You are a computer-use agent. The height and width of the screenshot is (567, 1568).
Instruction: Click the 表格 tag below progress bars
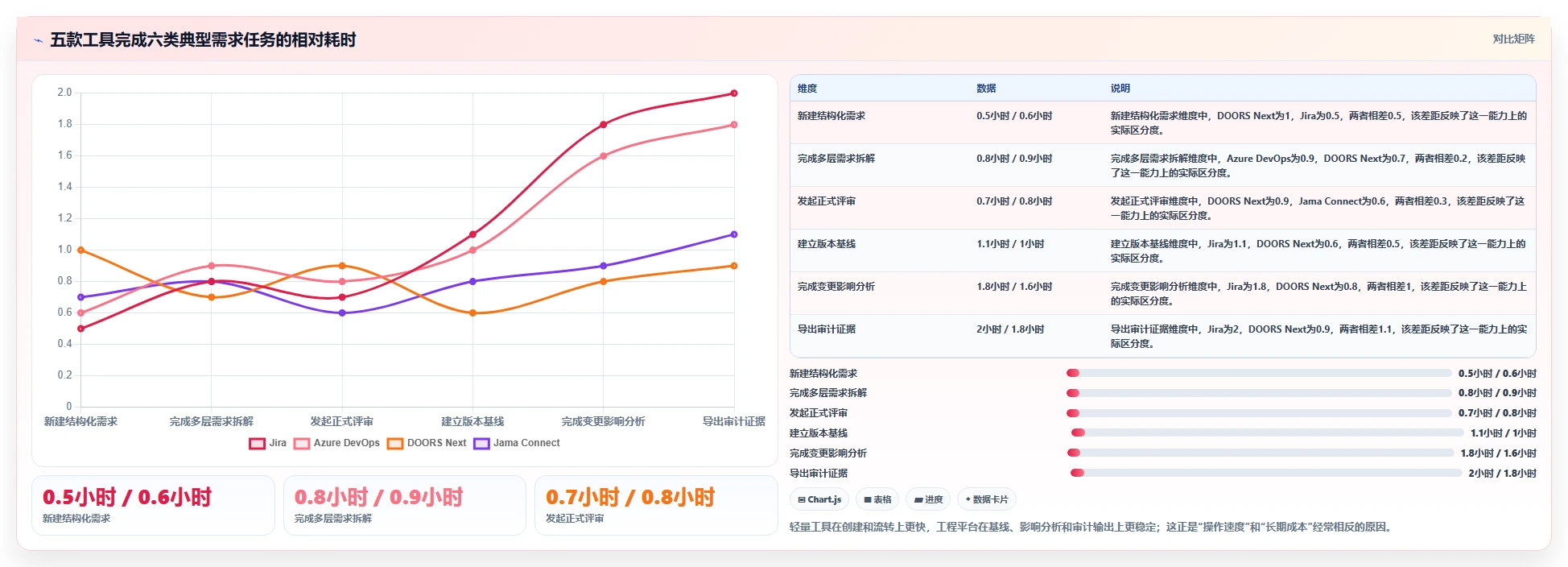coord(877,499)
